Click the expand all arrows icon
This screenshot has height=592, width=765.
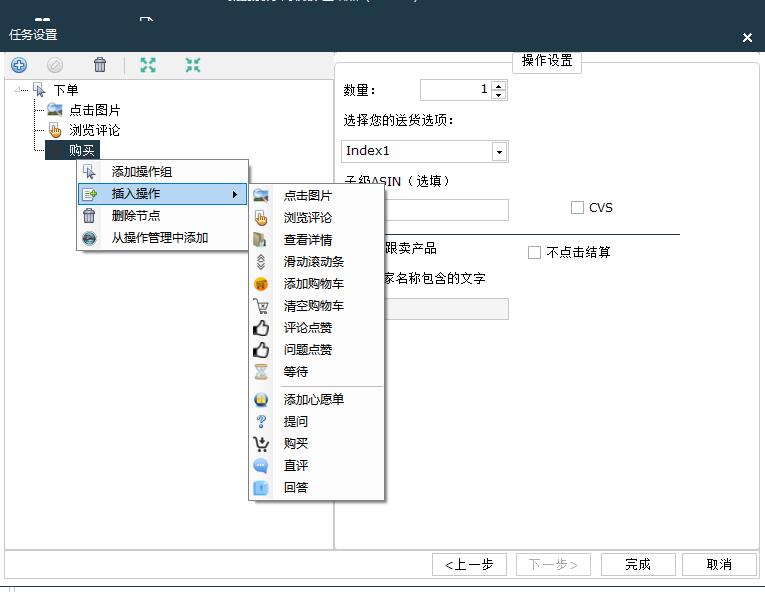point(148,65)
